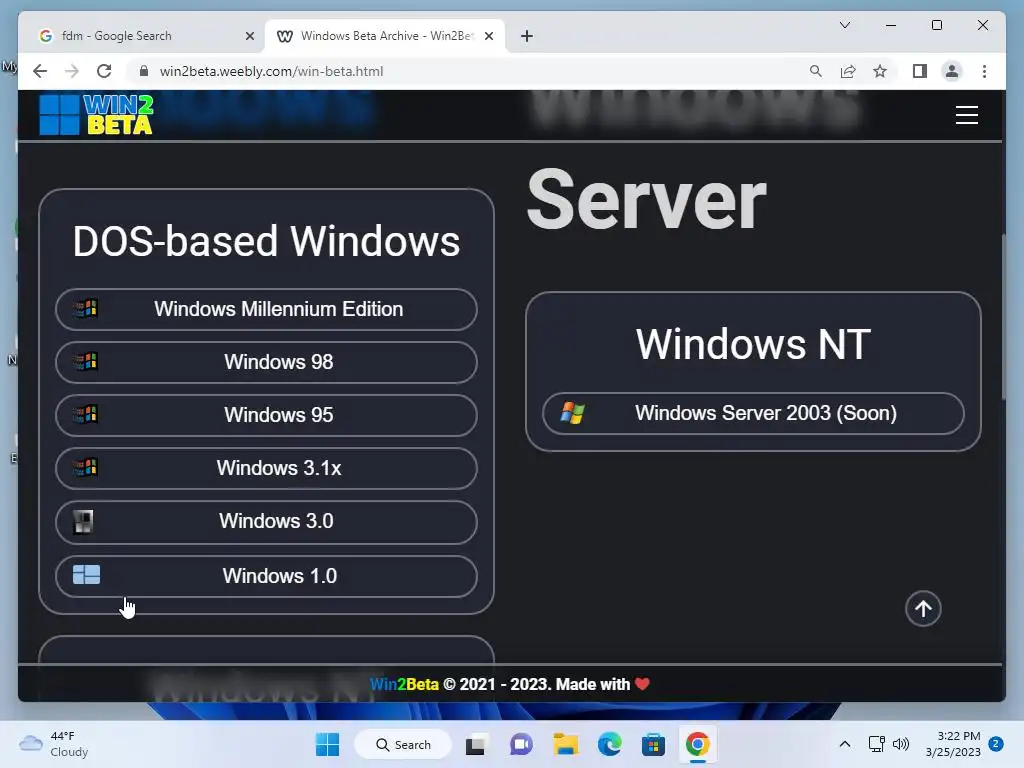Click the Windows Server 2003 flag icon

click(x=573, y=413)
